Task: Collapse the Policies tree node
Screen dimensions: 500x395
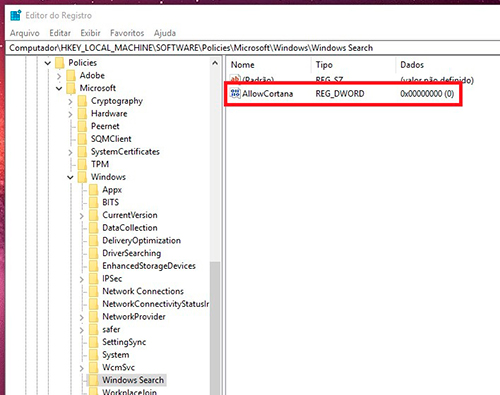Action: [48, 63]
